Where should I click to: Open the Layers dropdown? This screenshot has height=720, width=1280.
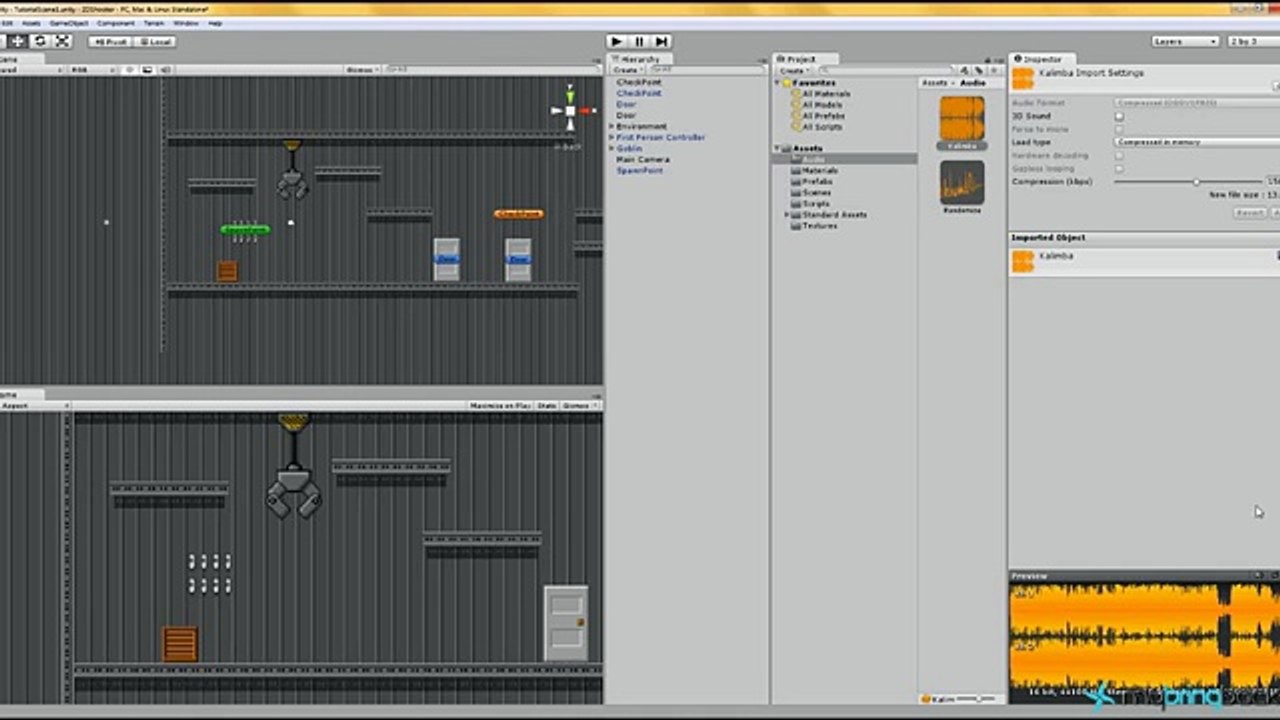pyautogui.click(x=1185, y=41)
